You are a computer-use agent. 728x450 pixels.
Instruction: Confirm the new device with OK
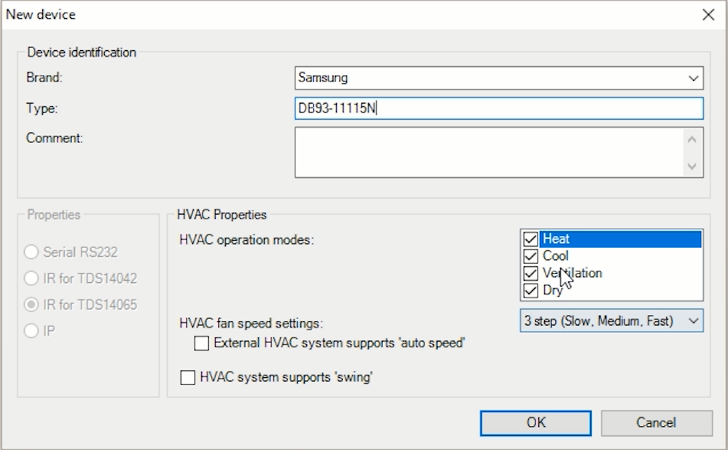(535, 422)
